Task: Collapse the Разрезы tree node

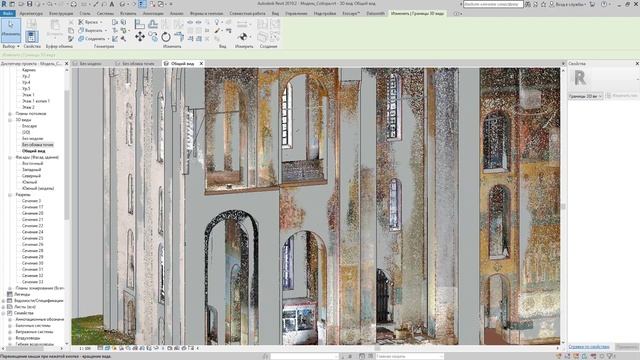Action: (10, 195)
